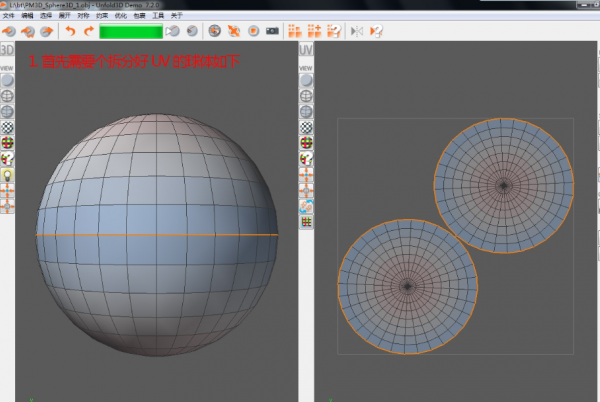Screen dimensions: 600x402
Task: Toggle checker texture in the UV view sidebar
Action: tap(306, 128)
